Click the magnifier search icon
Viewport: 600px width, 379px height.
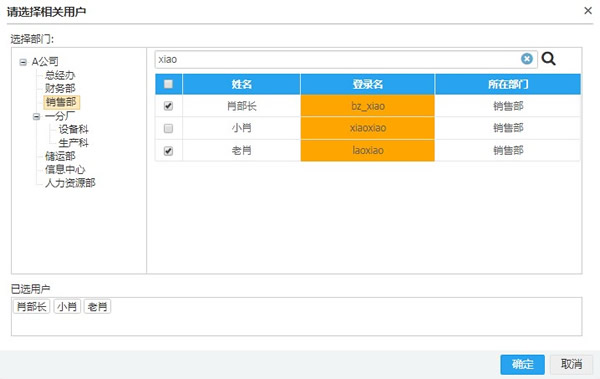[x=548, y=59]
